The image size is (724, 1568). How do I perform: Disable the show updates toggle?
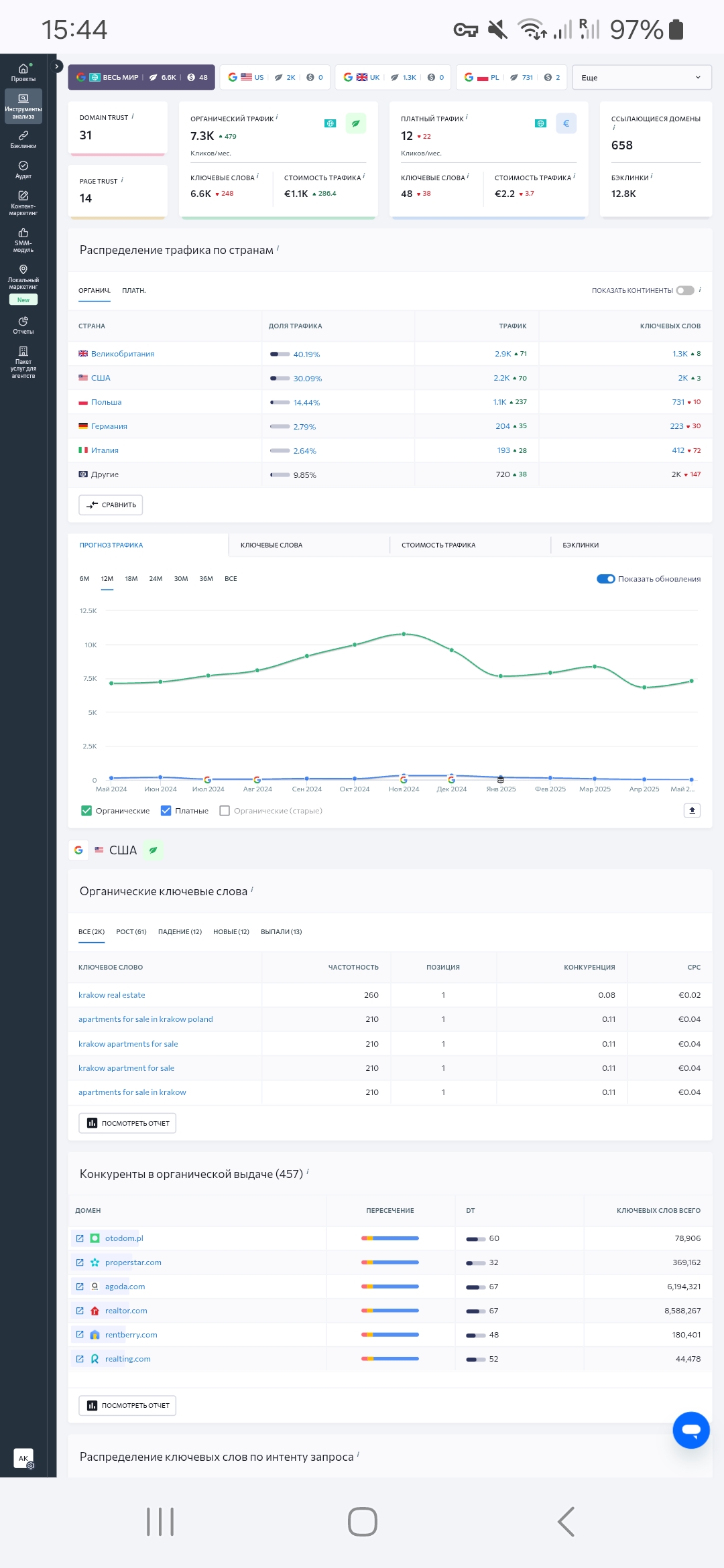click(x=606, y=579)
